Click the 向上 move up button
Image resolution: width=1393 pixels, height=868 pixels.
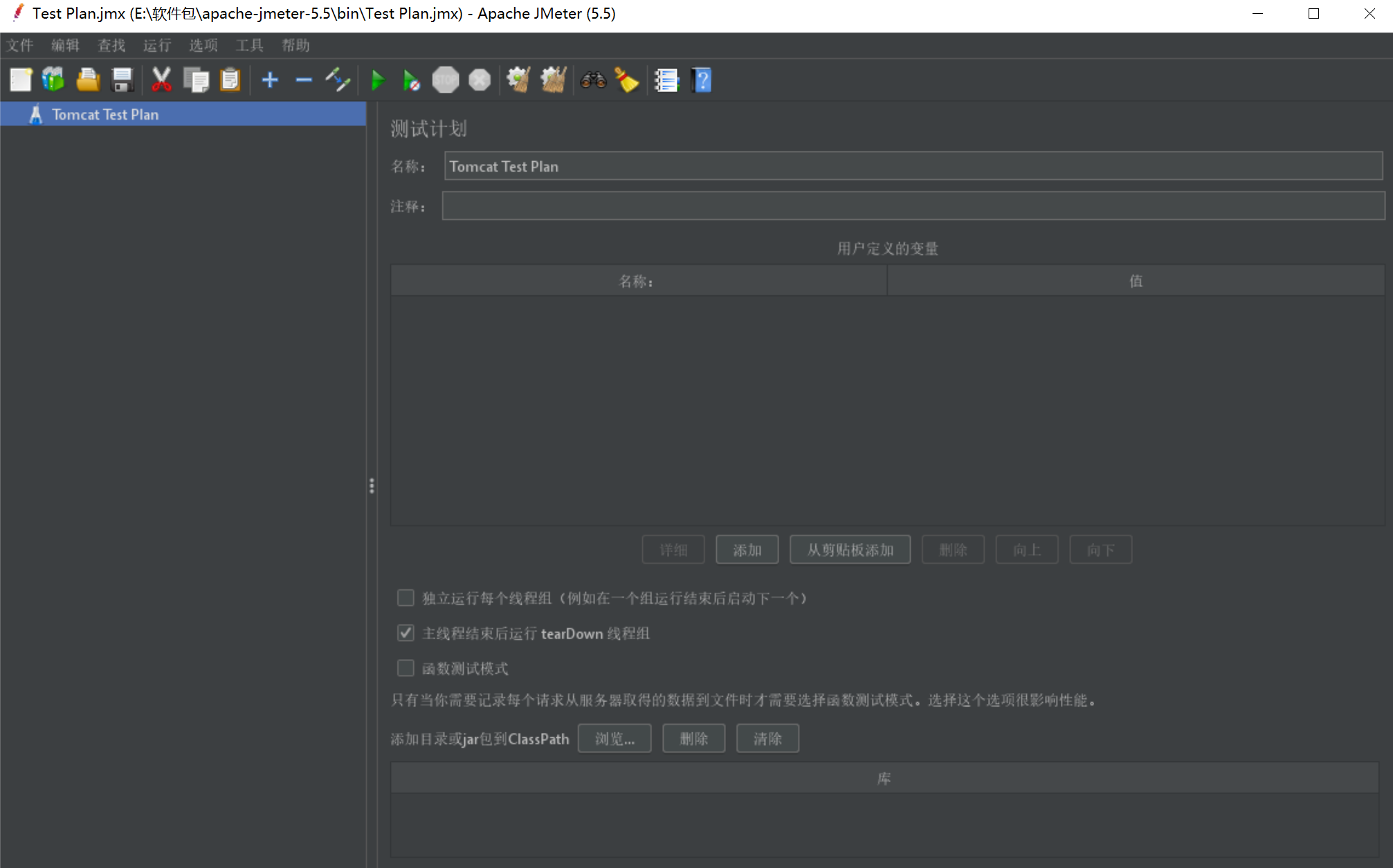tap(1027, 550)
